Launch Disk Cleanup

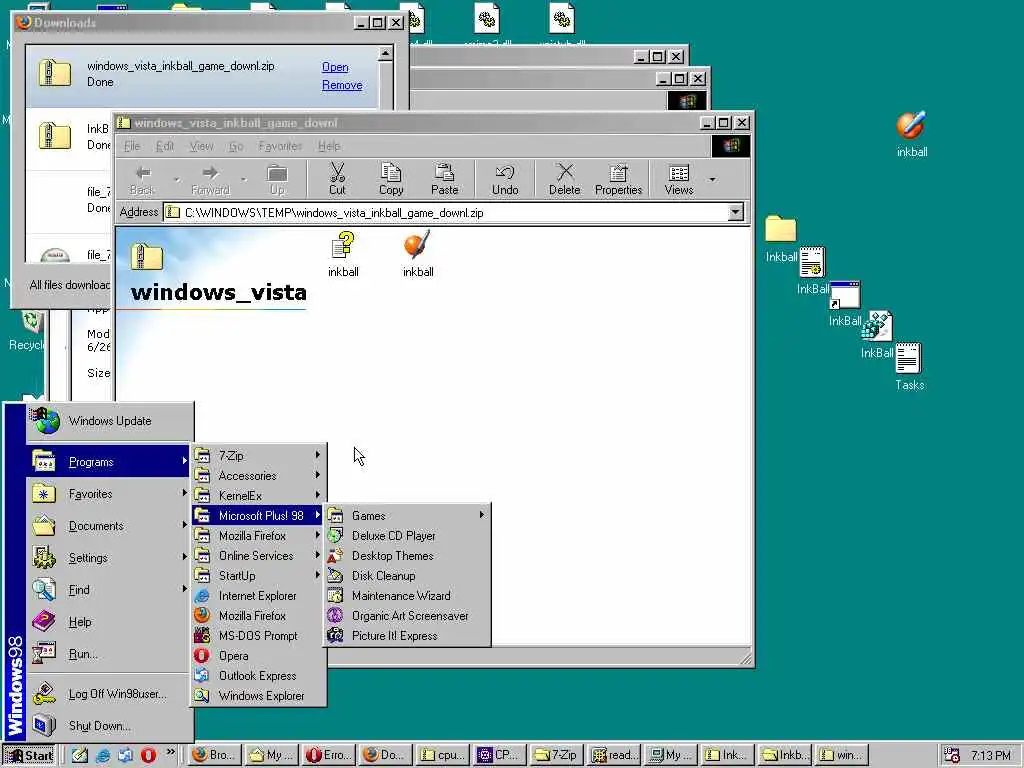pos(407,576)
